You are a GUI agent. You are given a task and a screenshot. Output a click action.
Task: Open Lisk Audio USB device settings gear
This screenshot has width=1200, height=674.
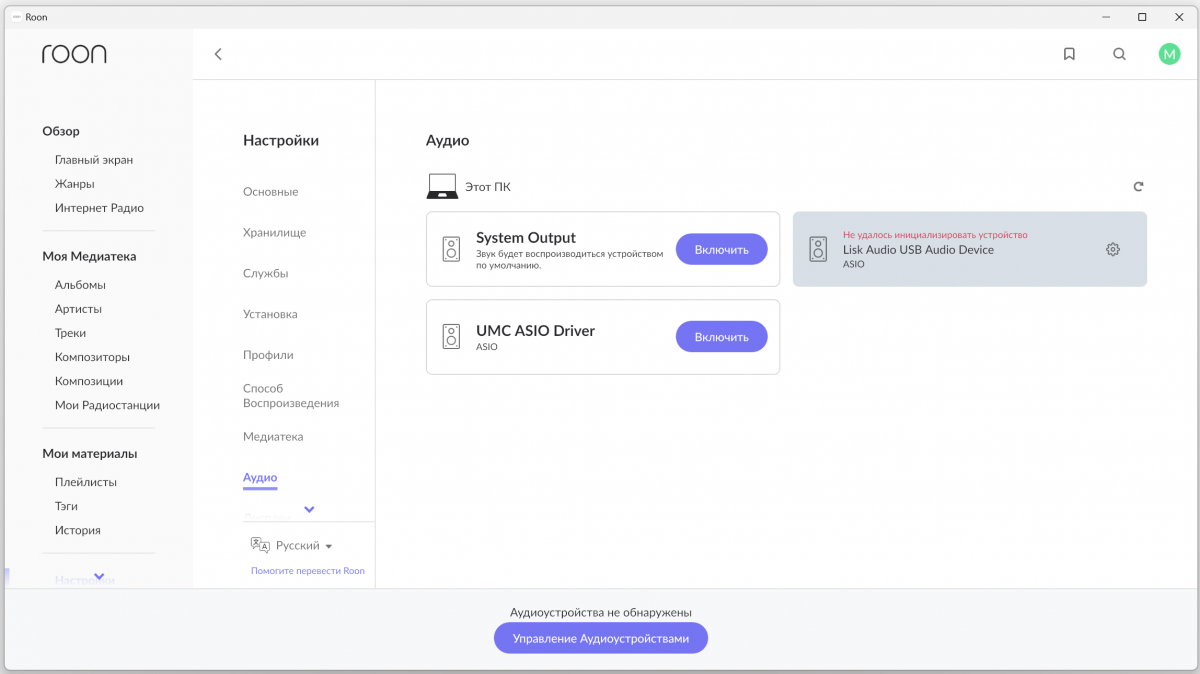point(1113,249)
